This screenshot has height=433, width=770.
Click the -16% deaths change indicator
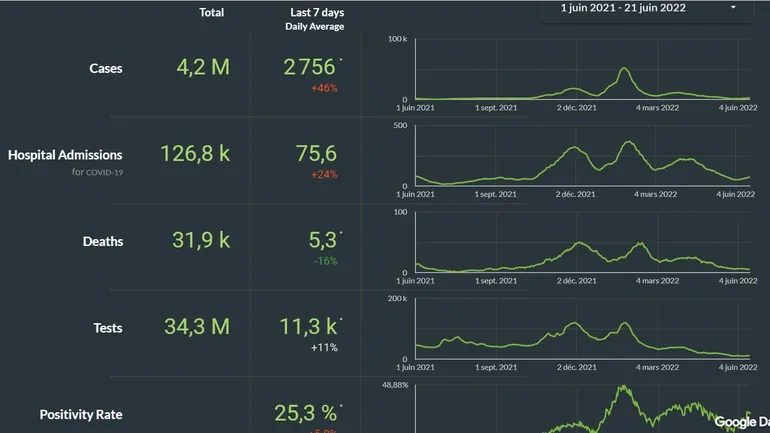point(324,261)
